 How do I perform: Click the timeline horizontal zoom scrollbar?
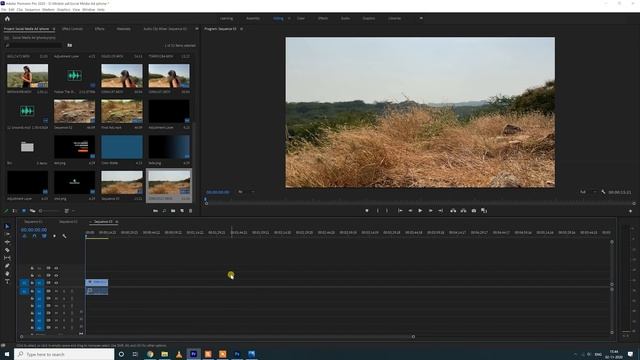[217, 337]
